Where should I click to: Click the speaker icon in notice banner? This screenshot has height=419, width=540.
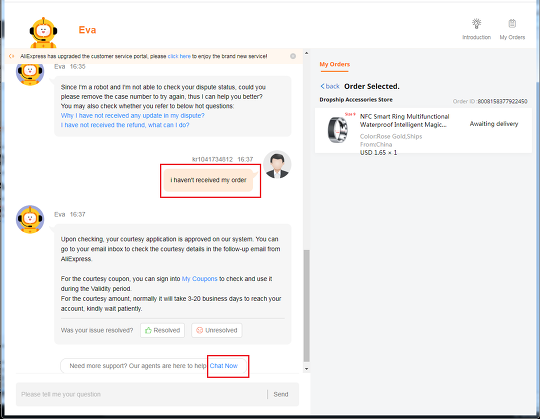coord(12,56)
